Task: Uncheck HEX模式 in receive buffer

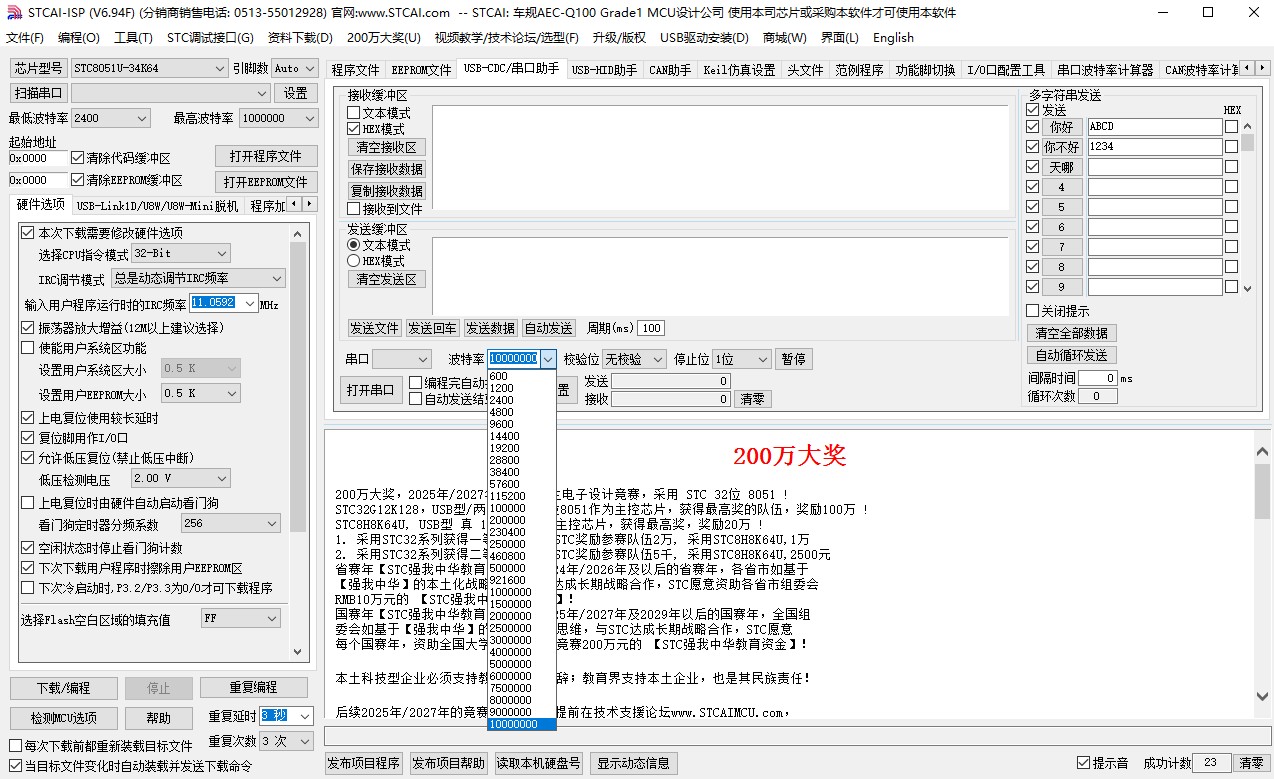Action: click(354, 129)
